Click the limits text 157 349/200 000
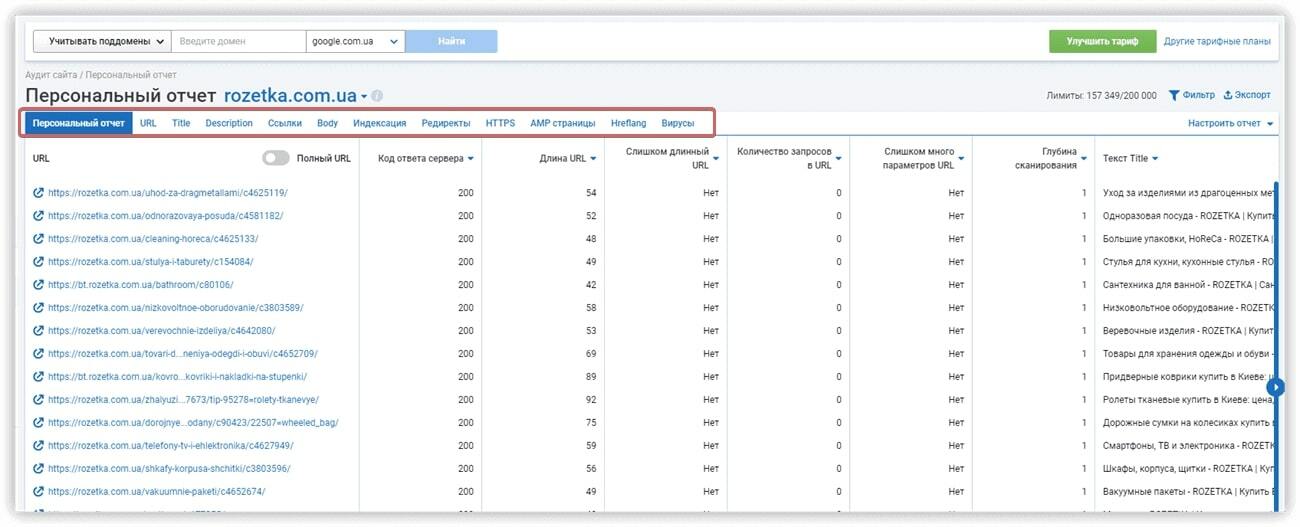Screen dimensions: 1300x527 tap(1120, 96)
